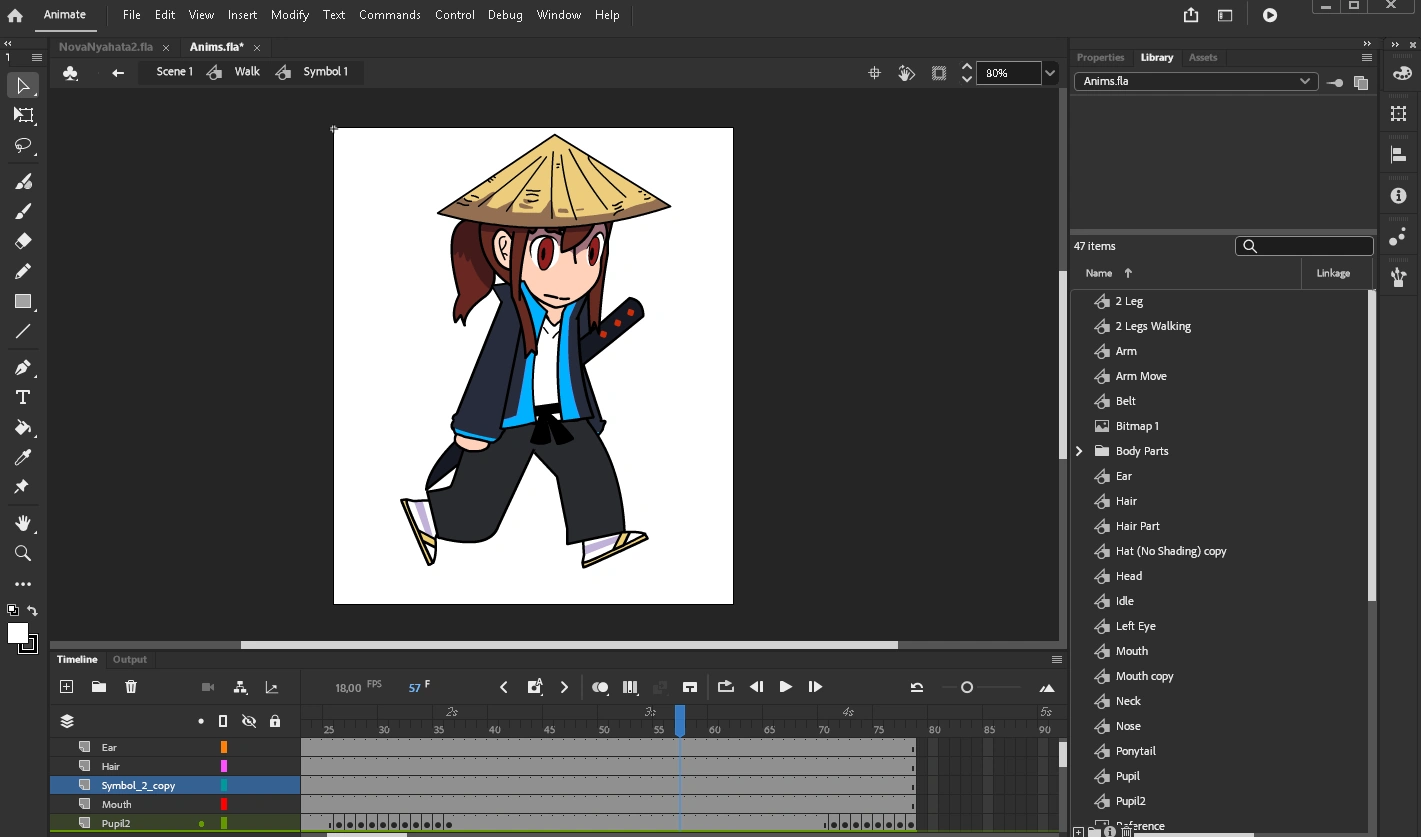
Task: Open the Modify menu
Action: pos(290,15)
